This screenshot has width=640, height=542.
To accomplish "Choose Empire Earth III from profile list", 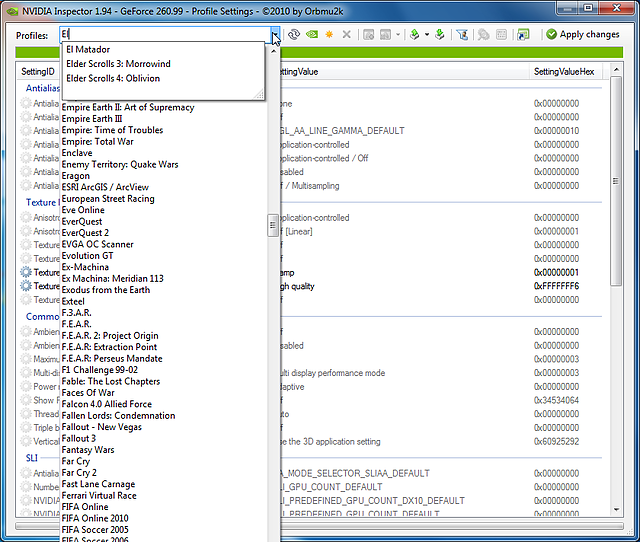I will 92,119.
